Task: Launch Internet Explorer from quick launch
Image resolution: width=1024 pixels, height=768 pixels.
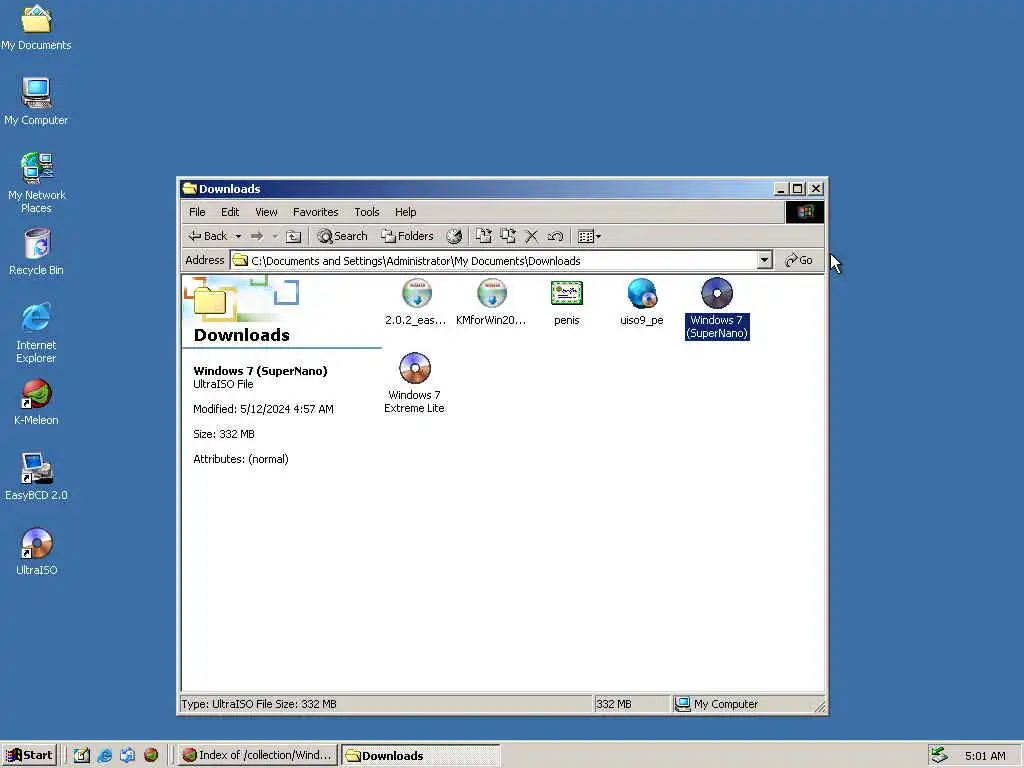Action: (104, 755)
